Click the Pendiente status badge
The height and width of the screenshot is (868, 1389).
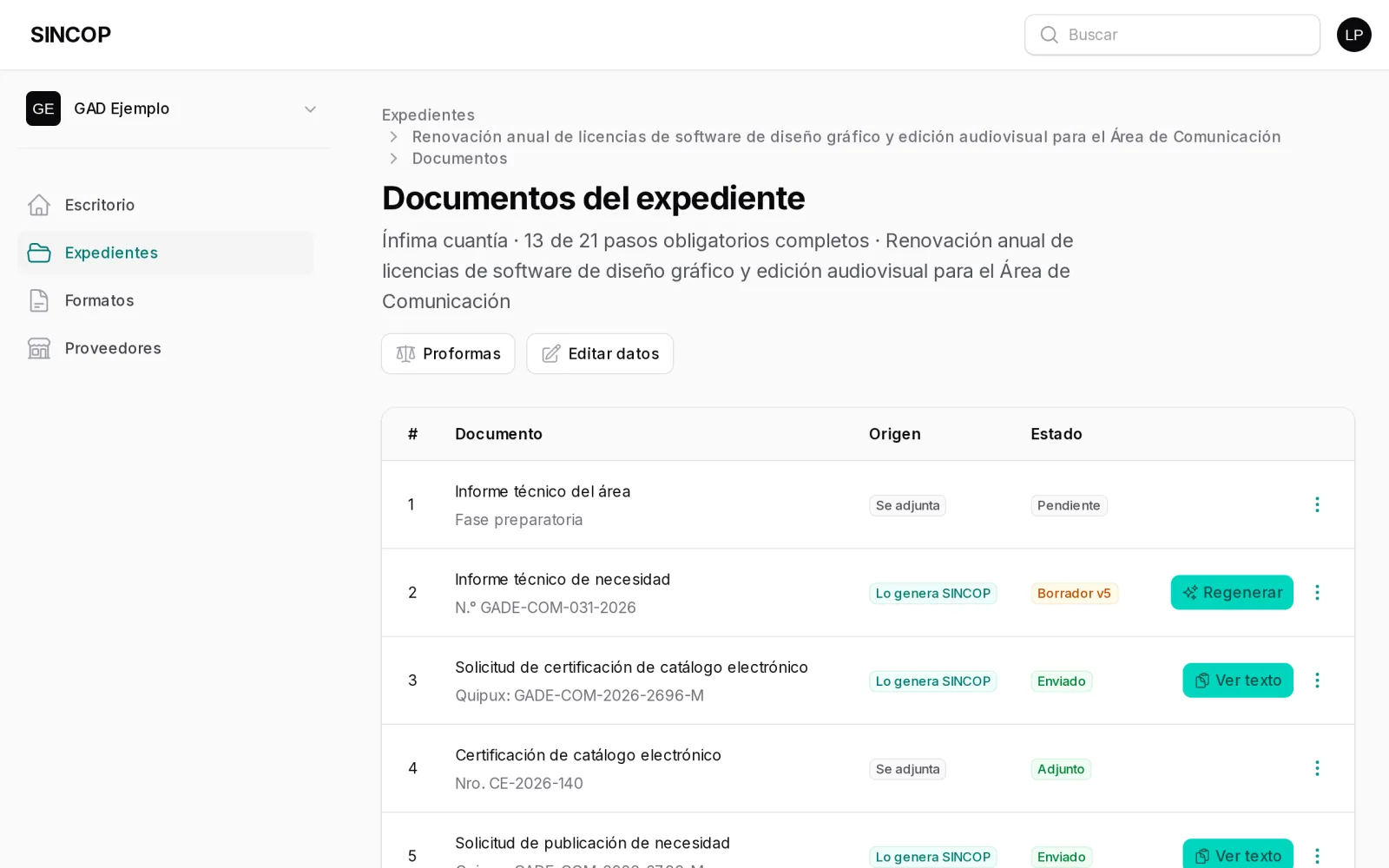[x=1069, y=505]
